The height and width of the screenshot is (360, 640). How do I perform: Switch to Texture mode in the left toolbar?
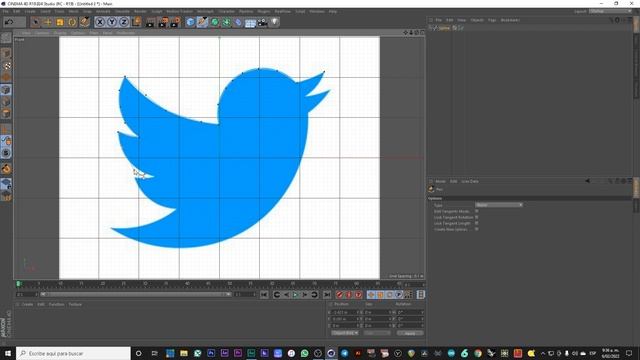(7, 66)
